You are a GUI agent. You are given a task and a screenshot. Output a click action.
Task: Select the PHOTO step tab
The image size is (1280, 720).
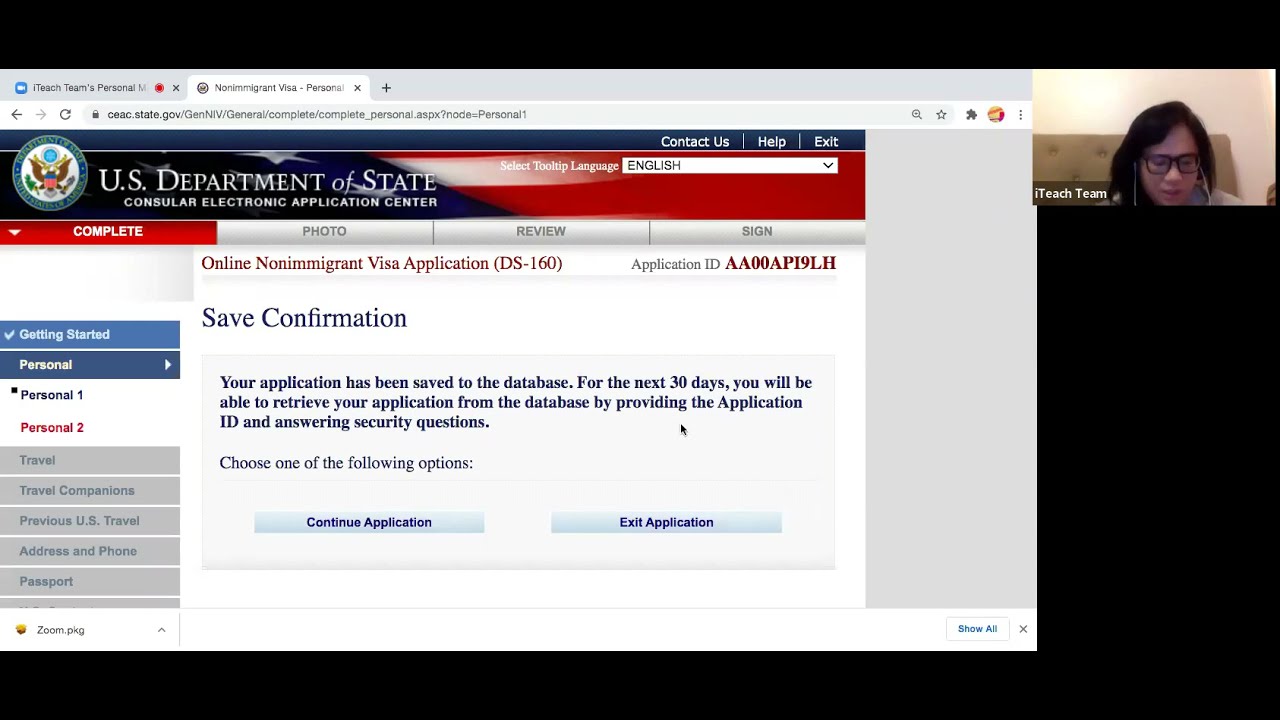[324, 232]
